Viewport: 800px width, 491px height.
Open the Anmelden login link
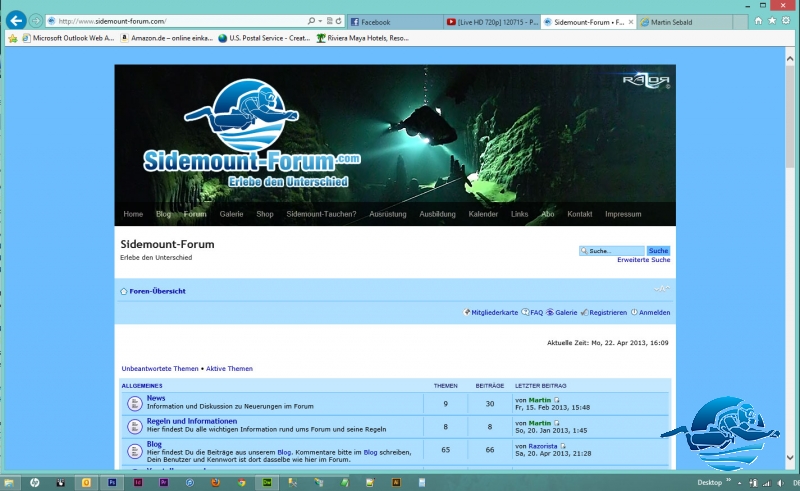(x=654, y=312)
